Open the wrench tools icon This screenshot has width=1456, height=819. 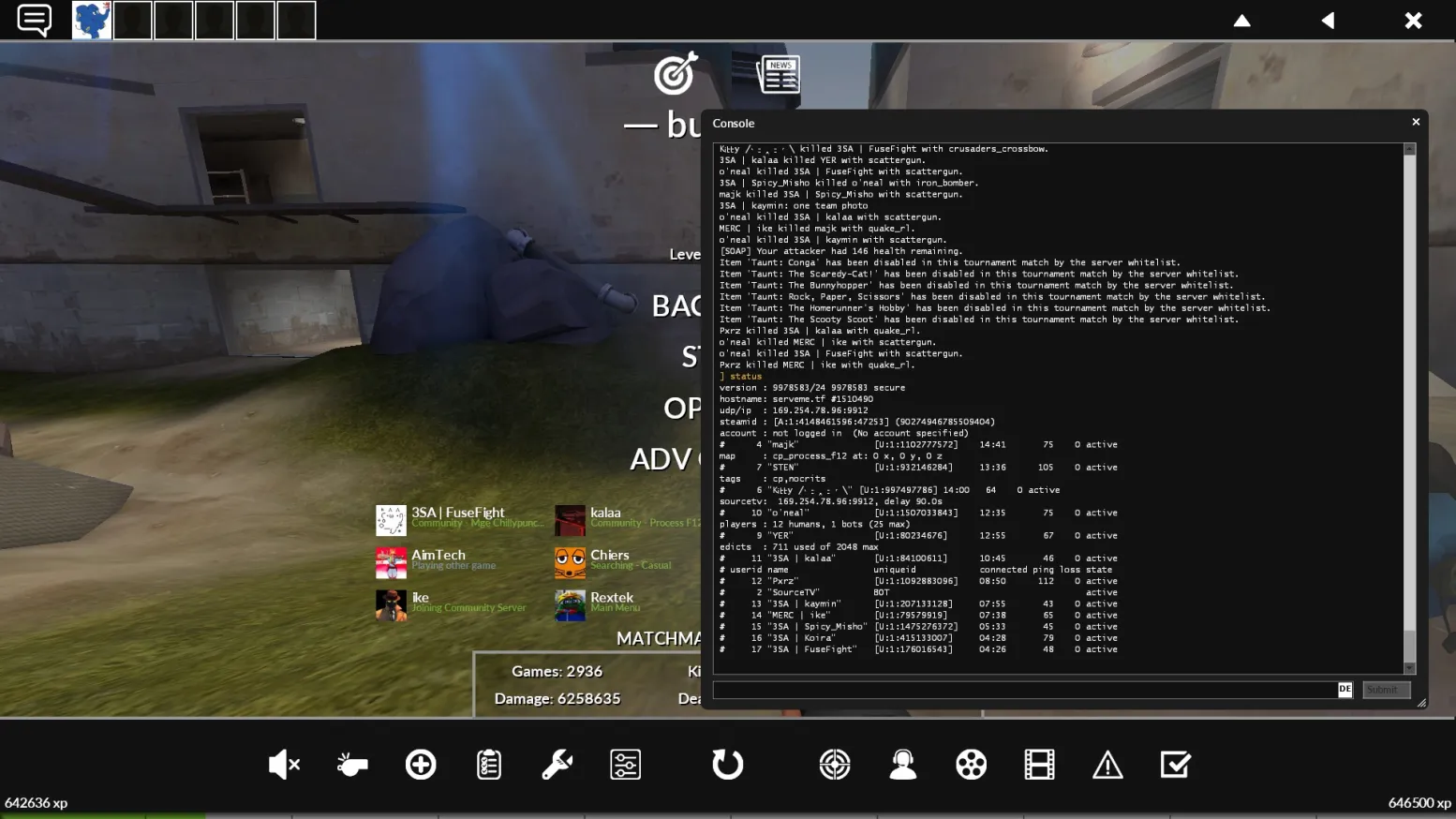tap(557, 765)
